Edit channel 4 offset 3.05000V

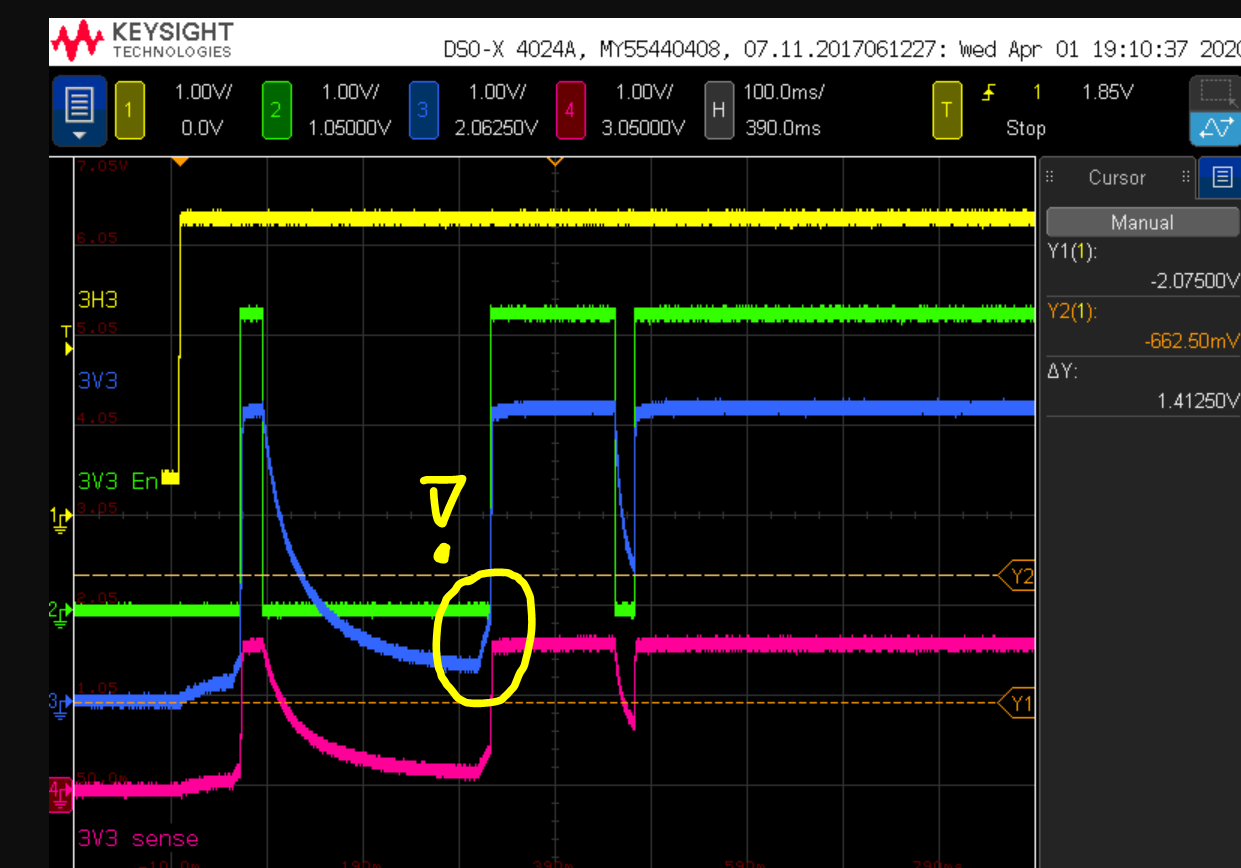click(641, 128)
